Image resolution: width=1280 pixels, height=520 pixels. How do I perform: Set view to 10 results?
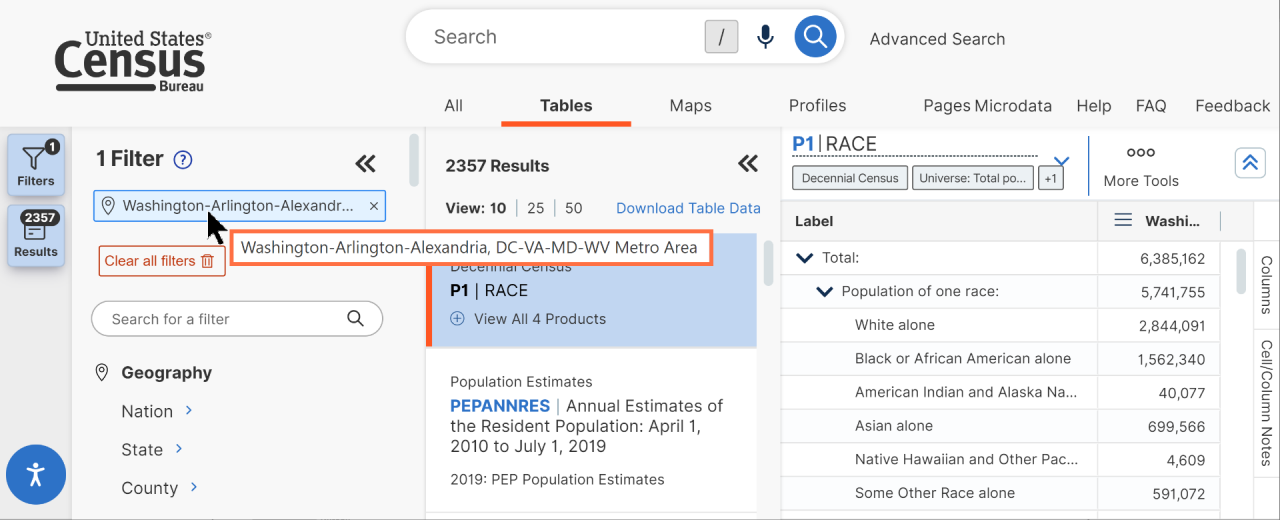tap(498, 208)
